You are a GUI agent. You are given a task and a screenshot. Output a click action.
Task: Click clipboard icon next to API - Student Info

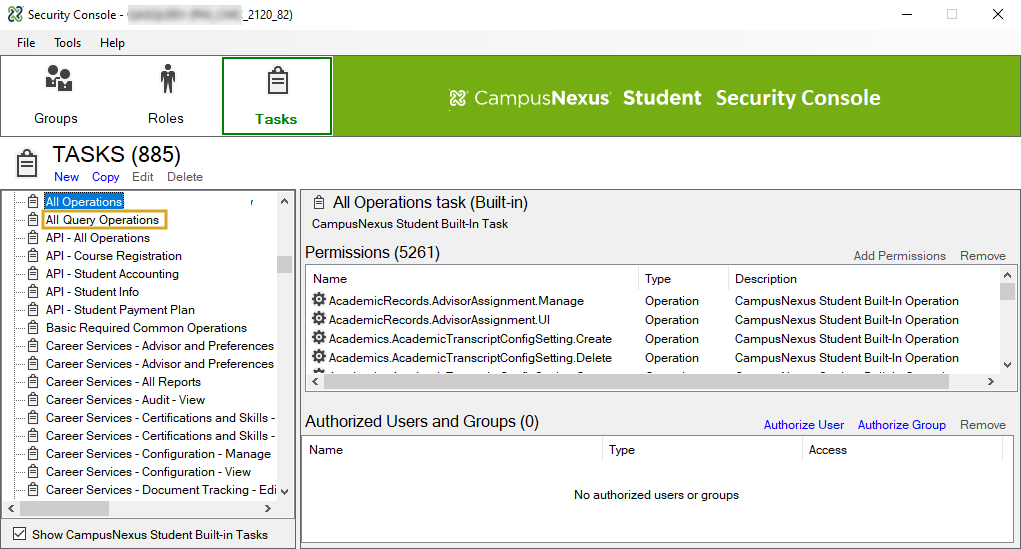click(33, 292)
